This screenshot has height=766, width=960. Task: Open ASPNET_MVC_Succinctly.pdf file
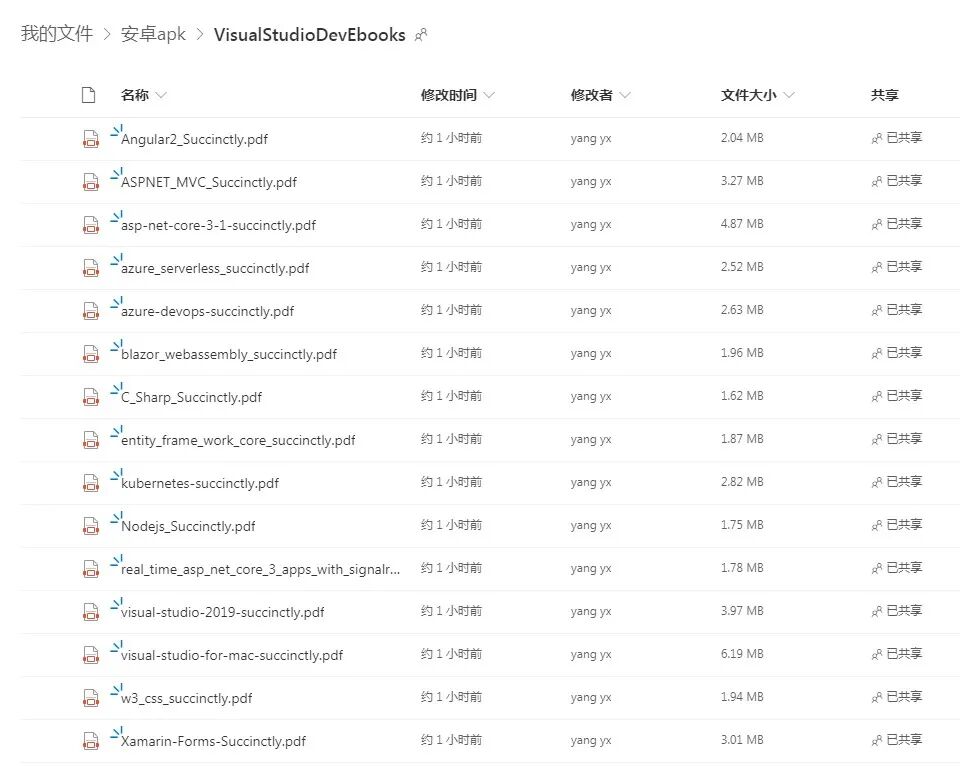coord(209,182)
